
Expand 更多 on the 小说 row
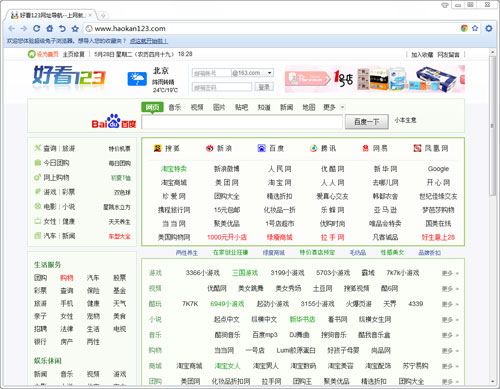coord(450,320)
